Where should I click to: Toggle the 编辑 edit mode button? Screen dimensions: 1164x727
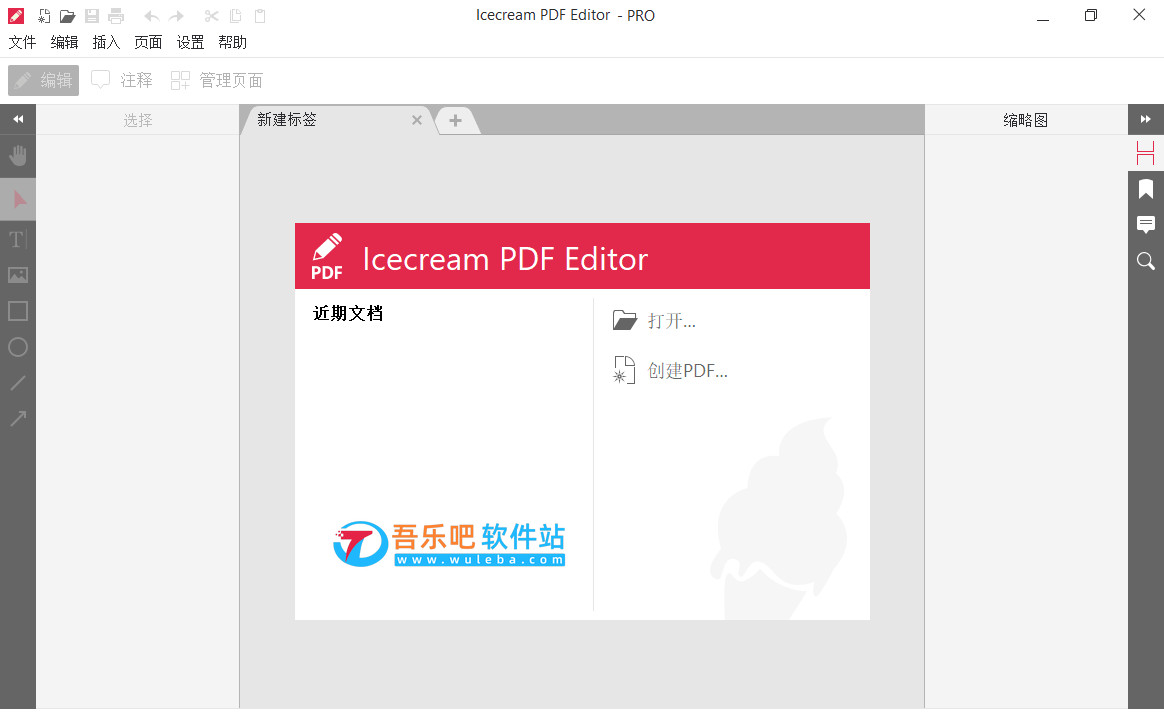coord(43,80)
